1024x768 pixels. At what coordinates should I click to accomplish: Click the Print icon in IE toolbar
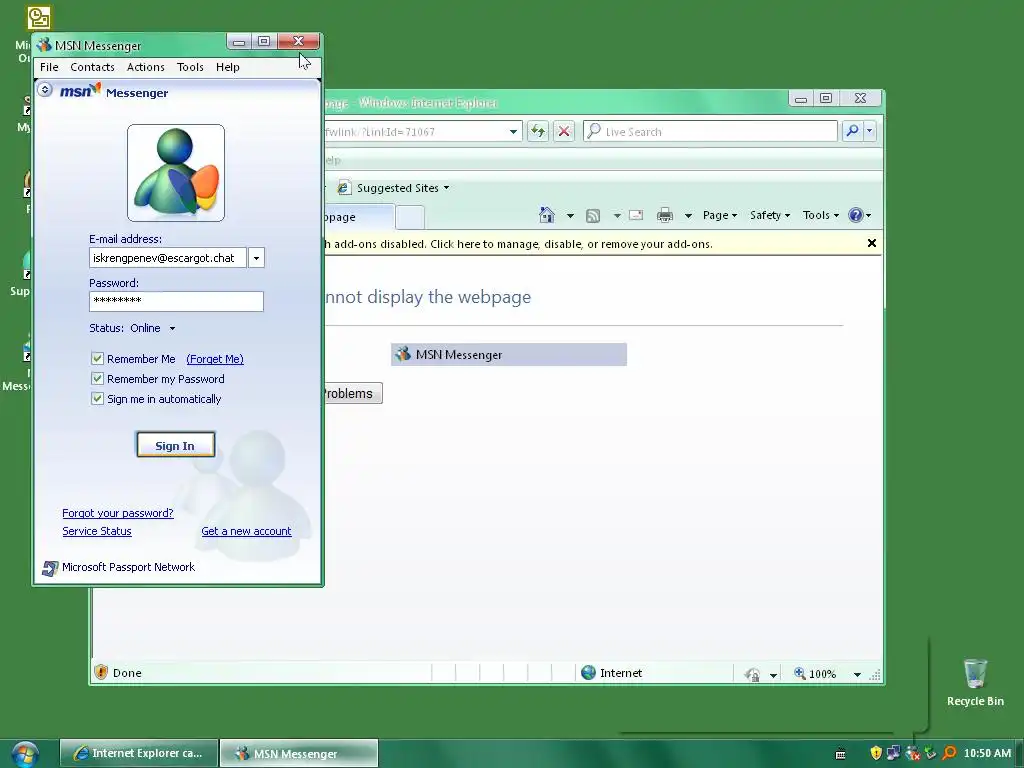point(665,215)
